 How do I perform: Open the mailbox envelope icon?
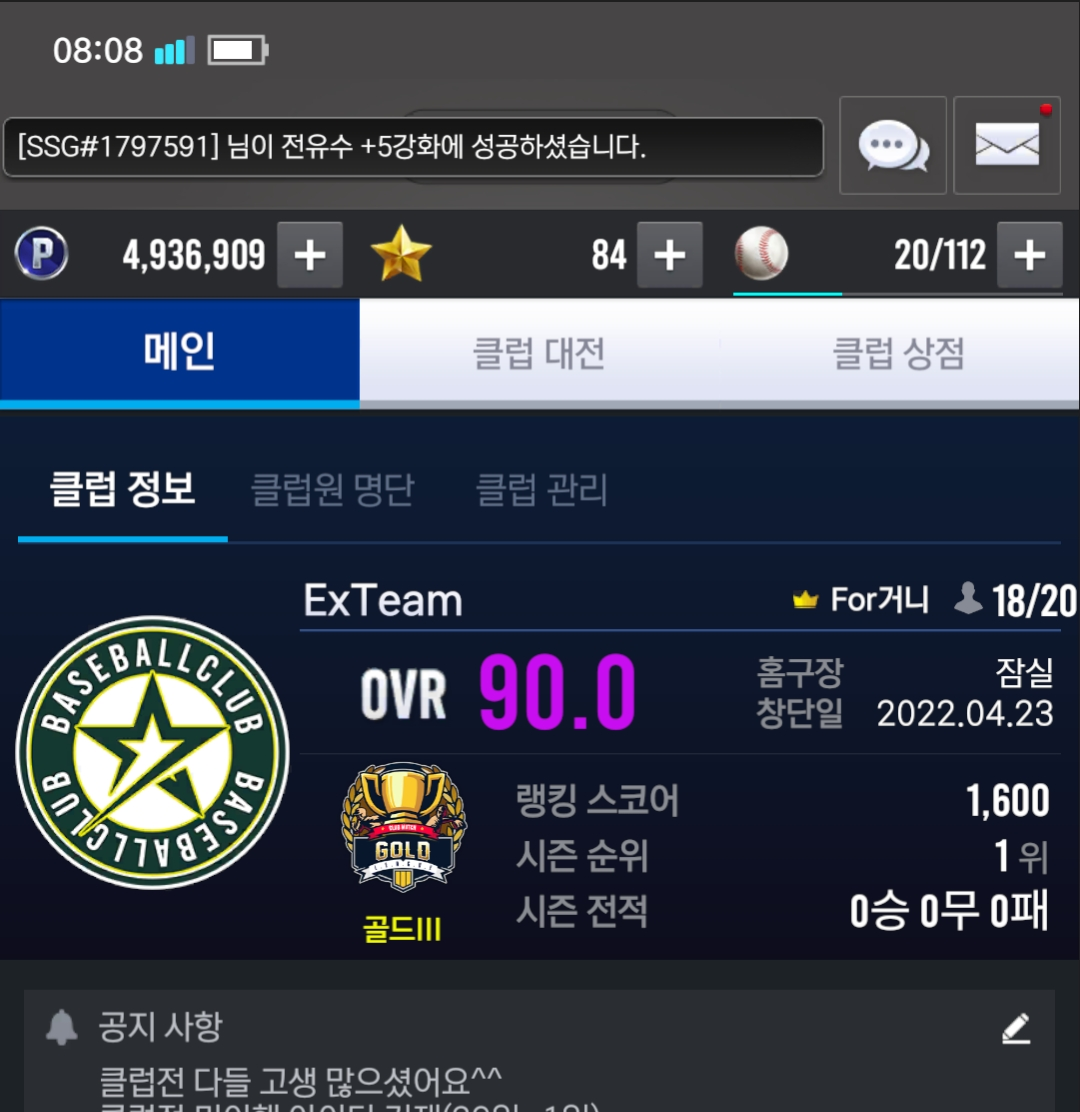(x=1007, y=145)
